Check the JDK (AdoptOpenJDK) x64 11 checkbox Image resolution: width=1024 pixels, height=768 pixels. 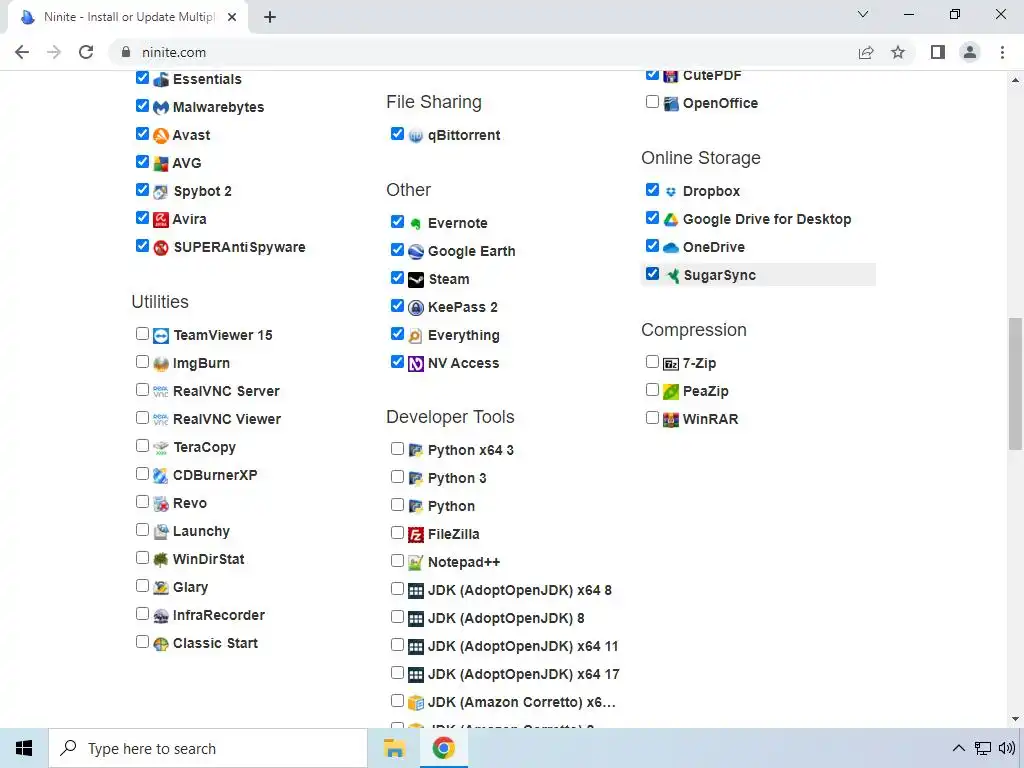(397, 645)
